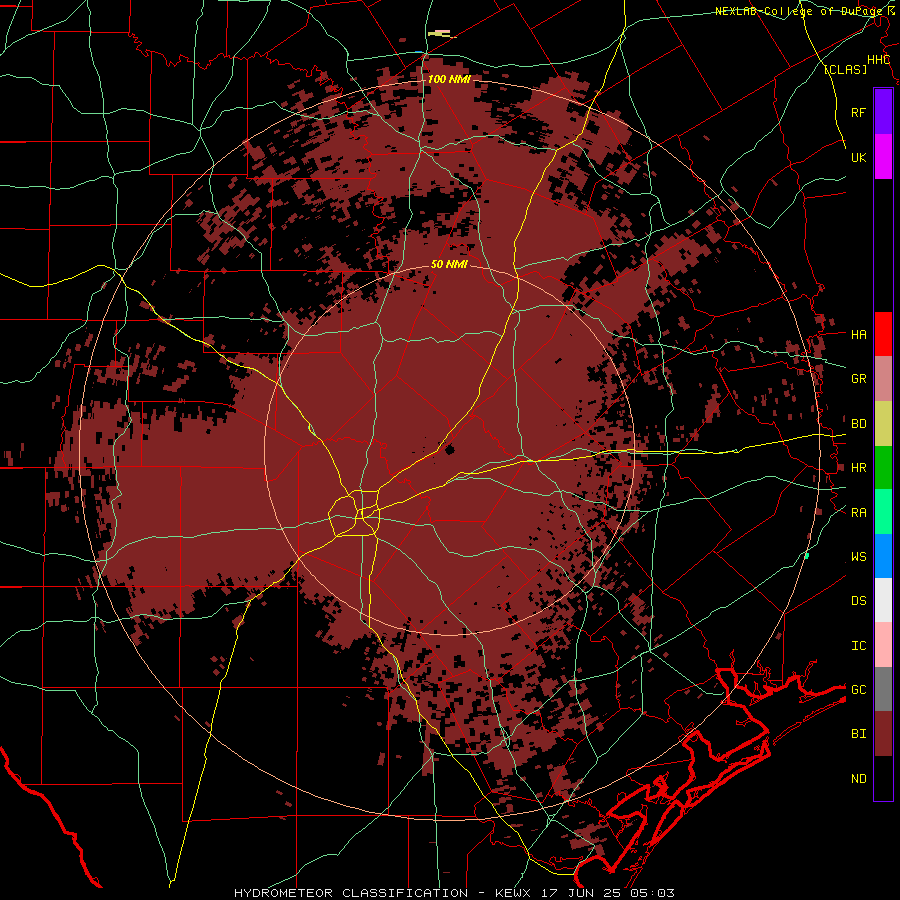Viewport: 900px width, 900px height.
Task: Click the BI legend label
Action: pyautogui.click(x=859, y=734)
